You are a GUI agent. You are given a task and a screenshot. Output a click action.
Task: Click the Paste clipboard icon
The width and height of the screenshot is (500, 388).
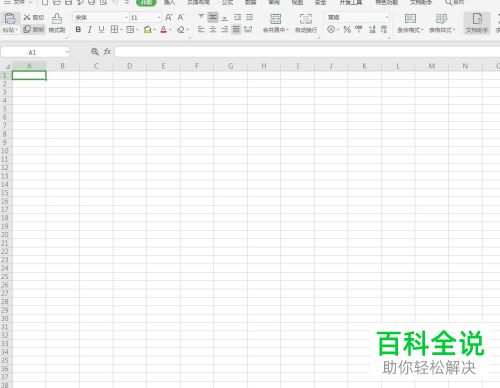(10, 19)
